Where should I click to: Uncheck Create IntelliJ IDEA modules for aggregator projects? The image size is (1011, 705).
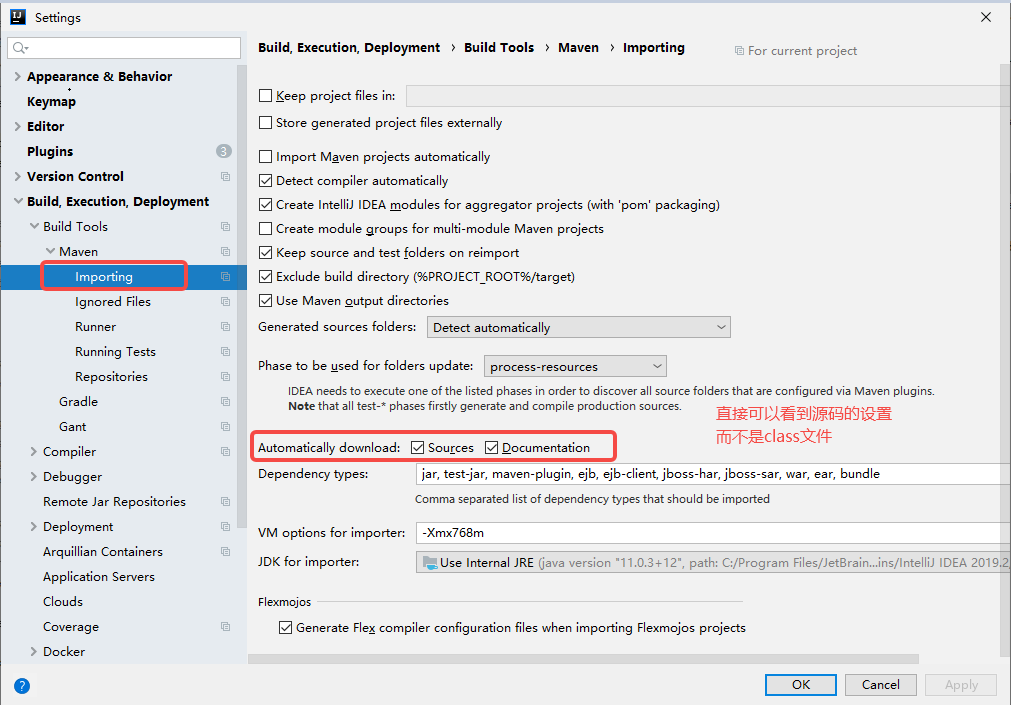265,204
